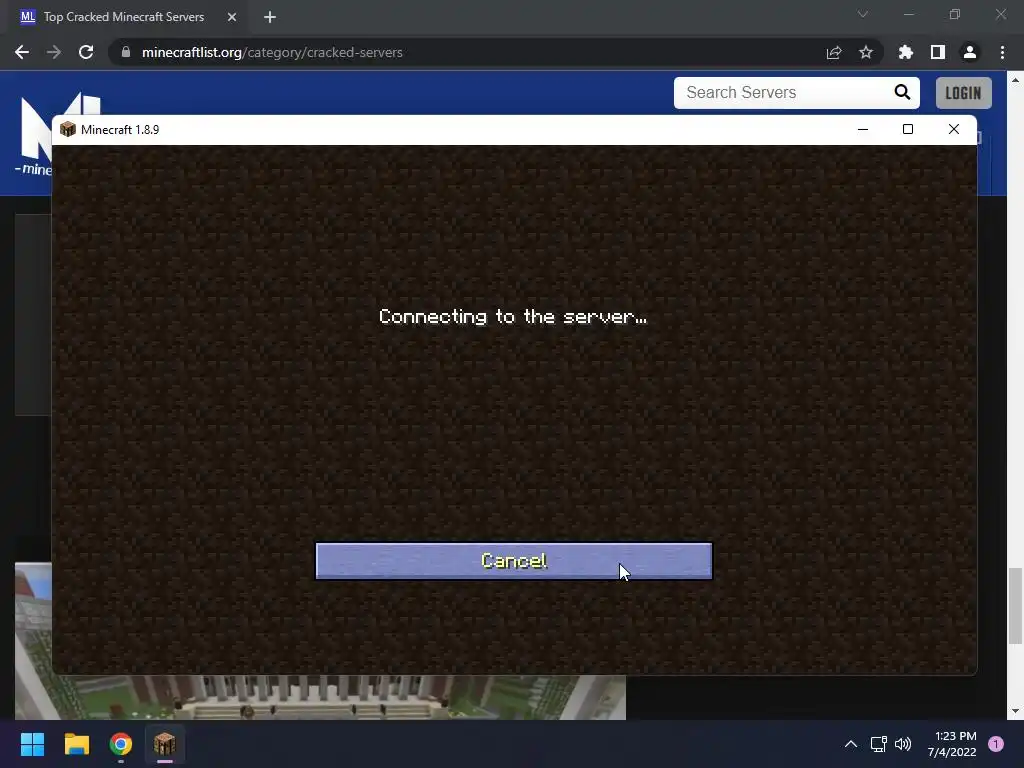The image size is (1024, 768).
Task: Reload the minecraftlist.org page
Action: tap(86, 52)
